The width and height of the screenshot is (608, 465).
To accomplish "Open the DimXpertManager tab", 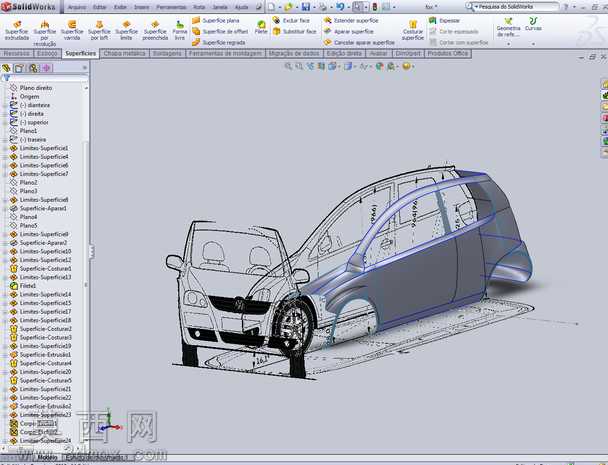I will tap(47, 68).
